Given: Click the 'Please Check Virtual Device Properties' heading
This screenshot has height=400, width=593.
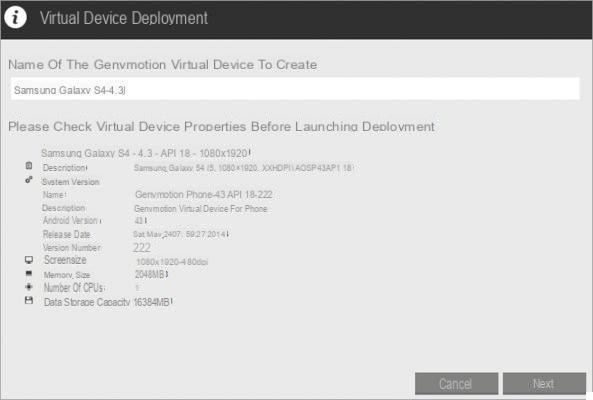Looking at the screenshot, I should [222, 127].
